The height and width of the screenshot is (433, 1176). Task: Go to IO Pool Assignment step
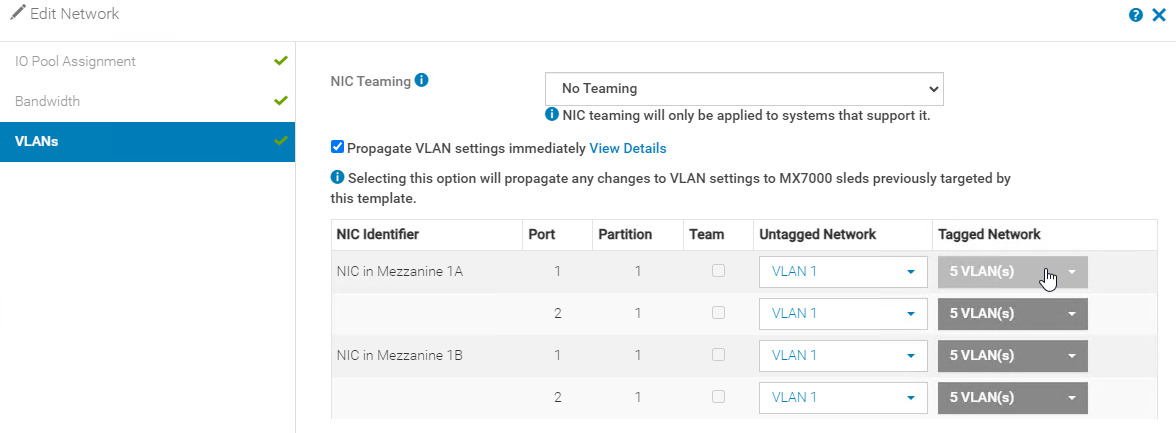75,61
